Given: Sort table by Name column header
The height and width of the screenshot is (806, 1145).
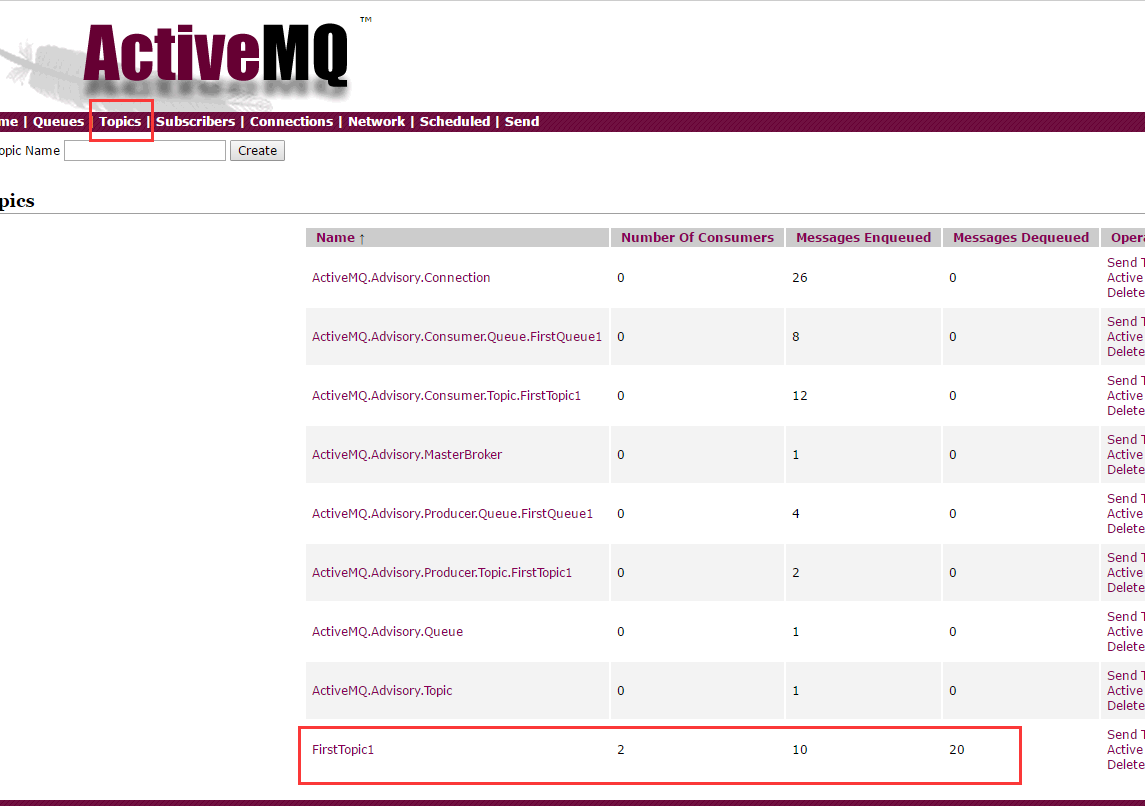Looking at the screenshot, I should point(340,237).
